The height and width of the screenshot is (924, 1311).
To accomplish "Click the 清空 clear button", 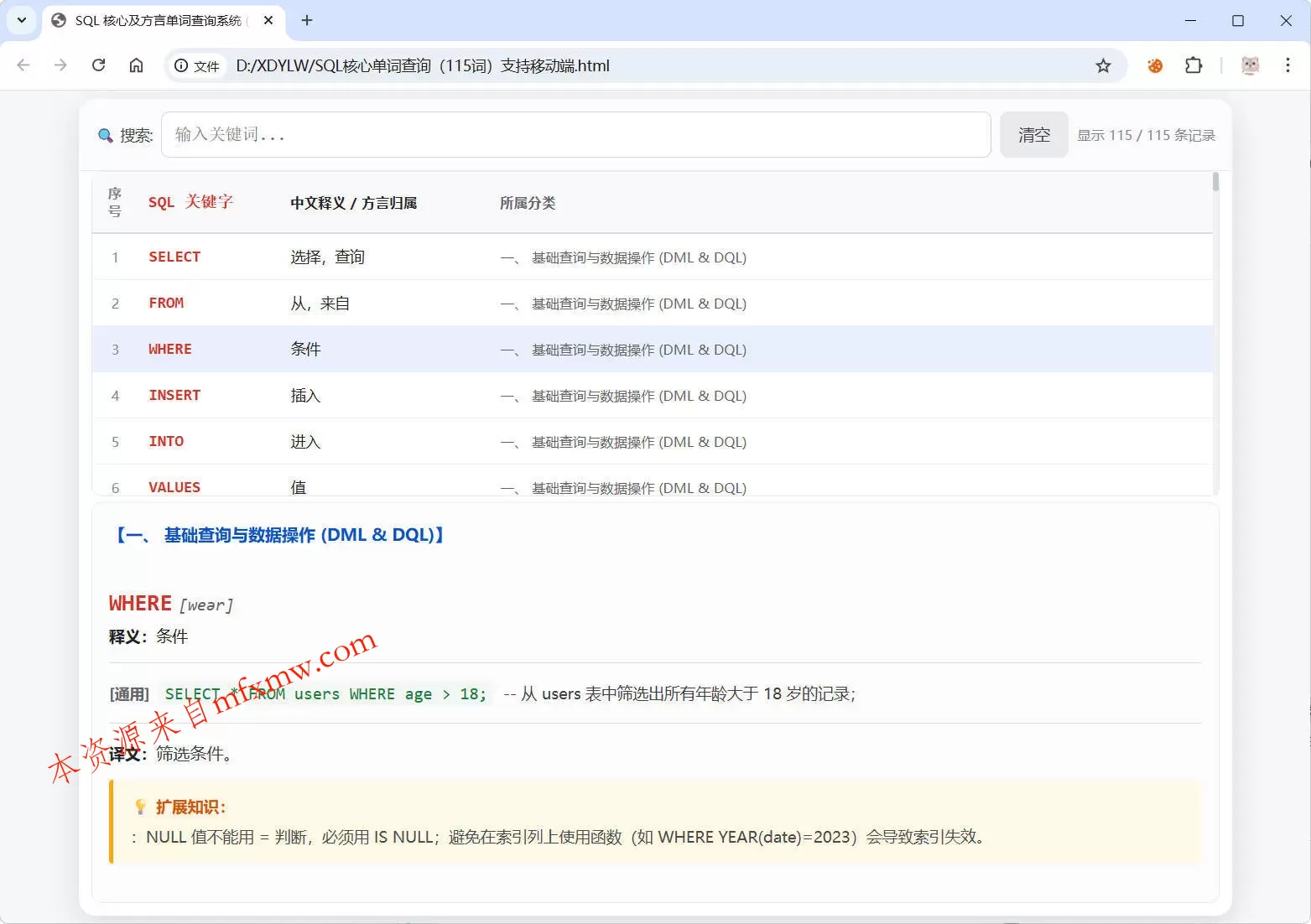I will click(1034, 134).
